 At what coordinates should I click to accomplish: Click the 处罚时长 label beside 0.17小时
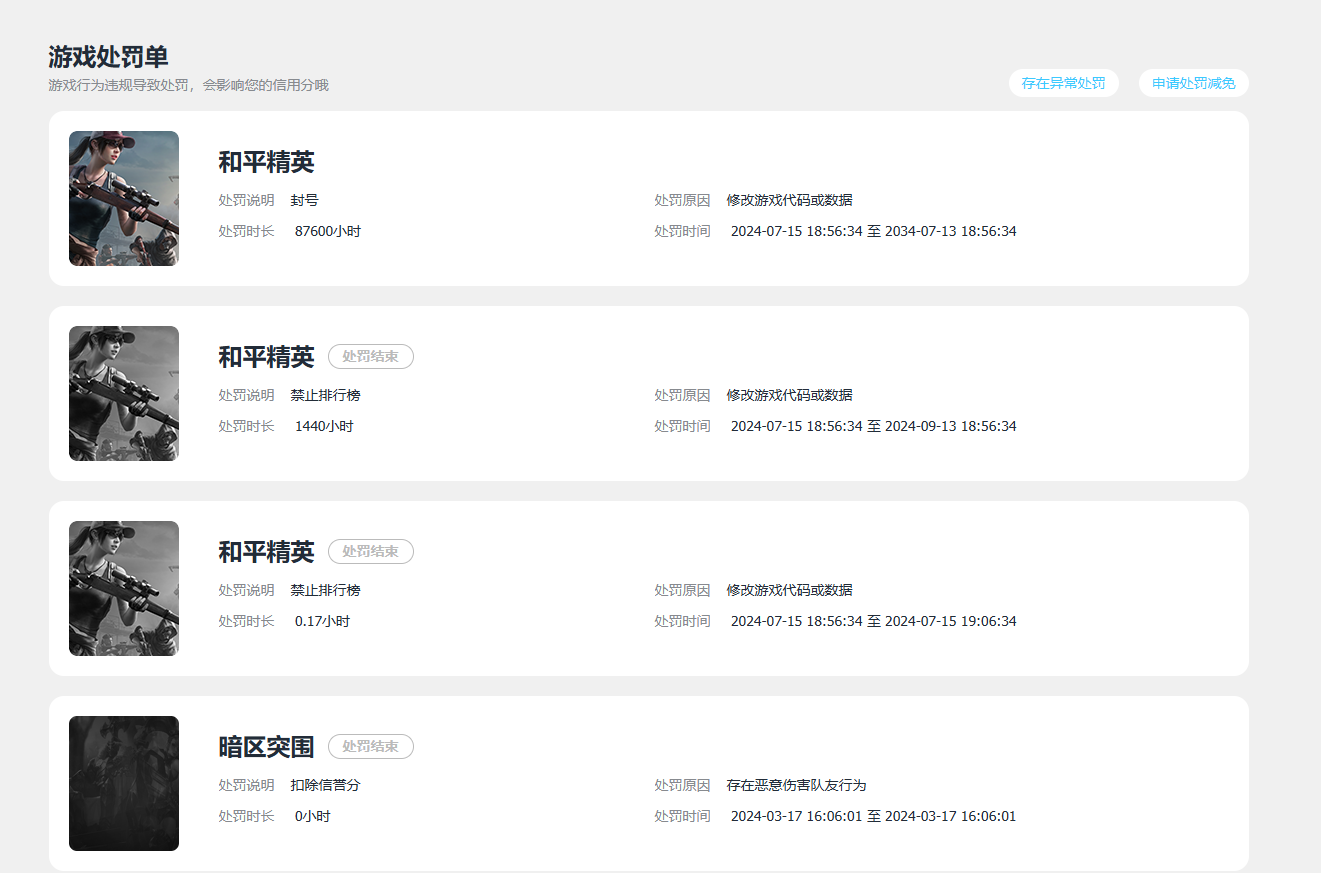tap(246, 621)
